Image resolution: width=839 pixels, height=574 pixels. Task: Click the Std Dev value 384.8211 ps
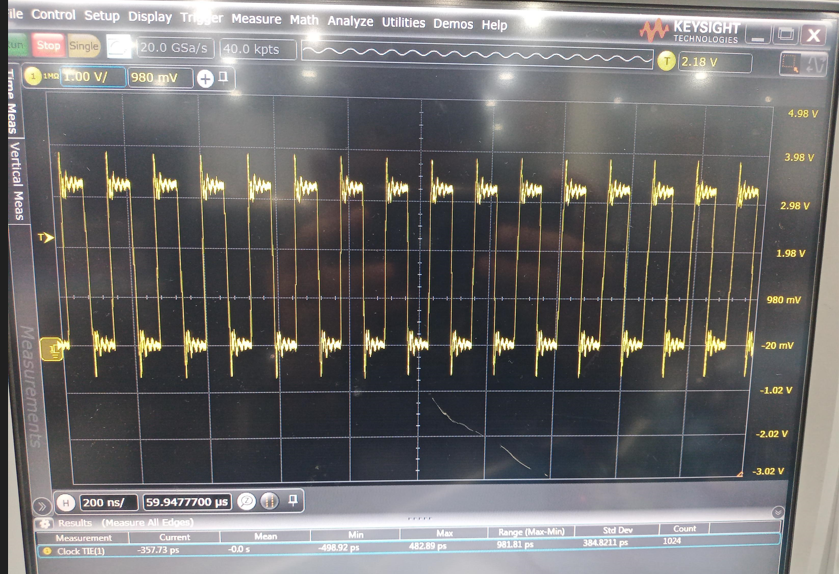click(x=605, y=542)
